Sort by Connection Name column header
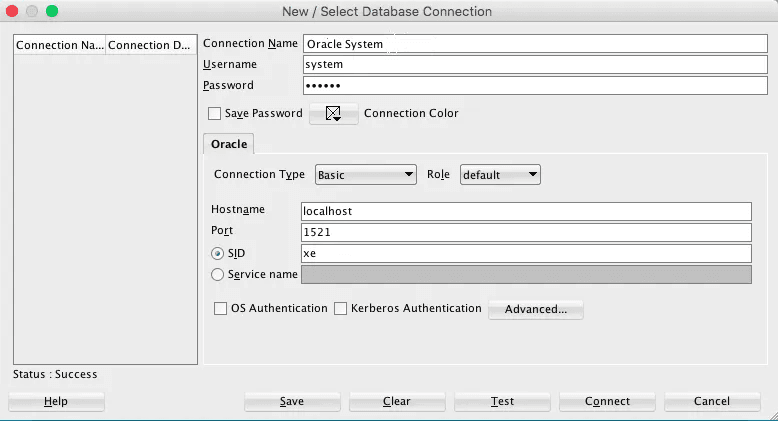 pyautogui.click(x=59, y=46)
